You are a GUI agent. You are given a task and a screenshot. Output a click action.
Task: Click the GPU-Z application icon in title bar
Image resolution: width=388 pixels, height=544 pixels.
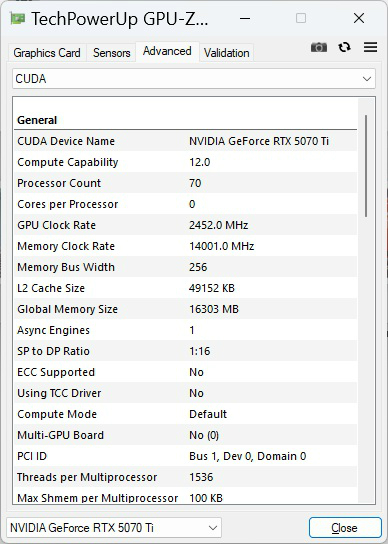click(18, 18)
